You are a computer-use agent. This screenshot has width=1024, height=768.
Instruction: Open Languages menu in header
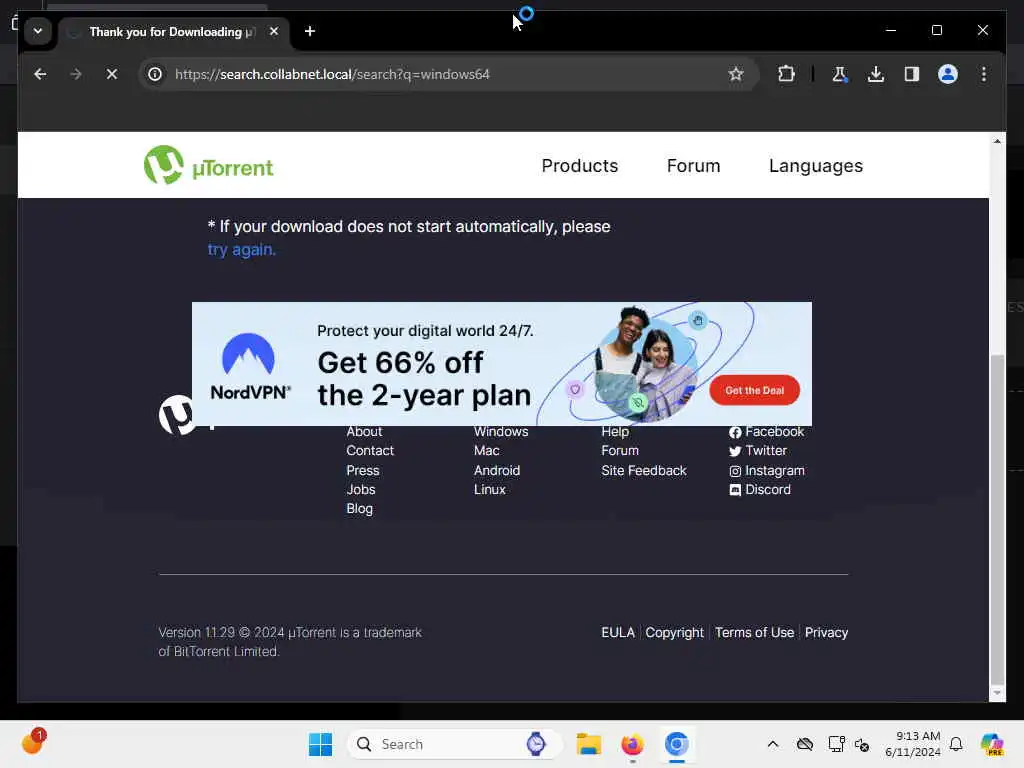(816, 166)
